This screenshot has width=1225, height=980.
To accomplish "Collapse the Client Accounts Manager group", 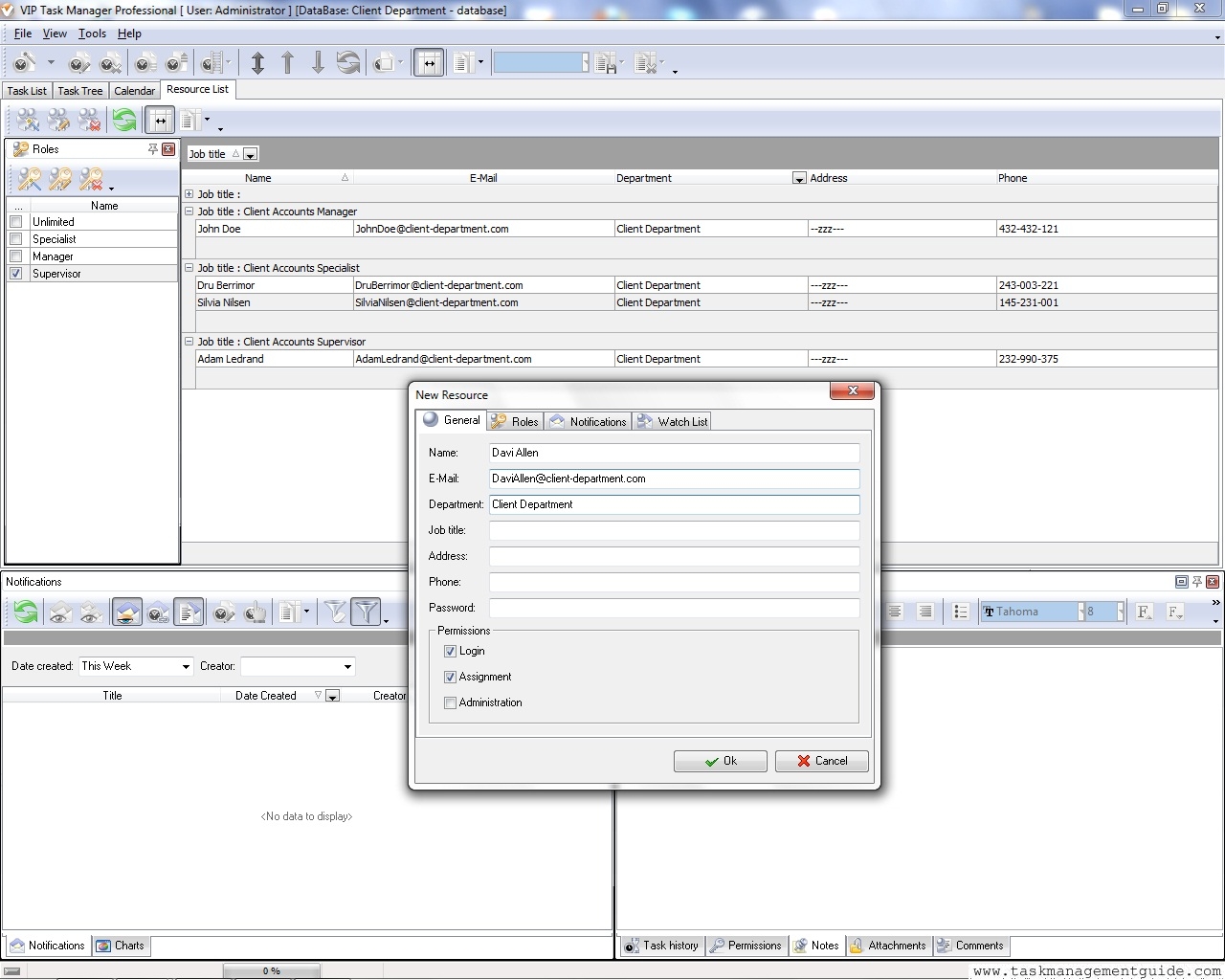I will pyautogui.click(x=189, y=212).
